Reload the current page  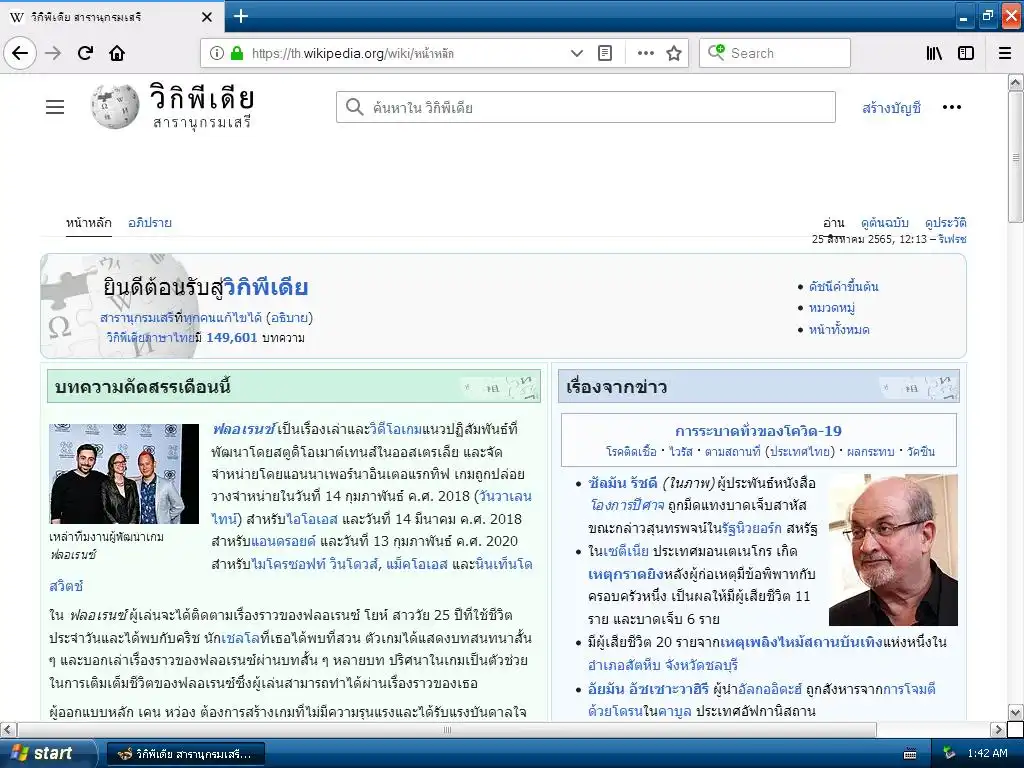click(85, 53)
